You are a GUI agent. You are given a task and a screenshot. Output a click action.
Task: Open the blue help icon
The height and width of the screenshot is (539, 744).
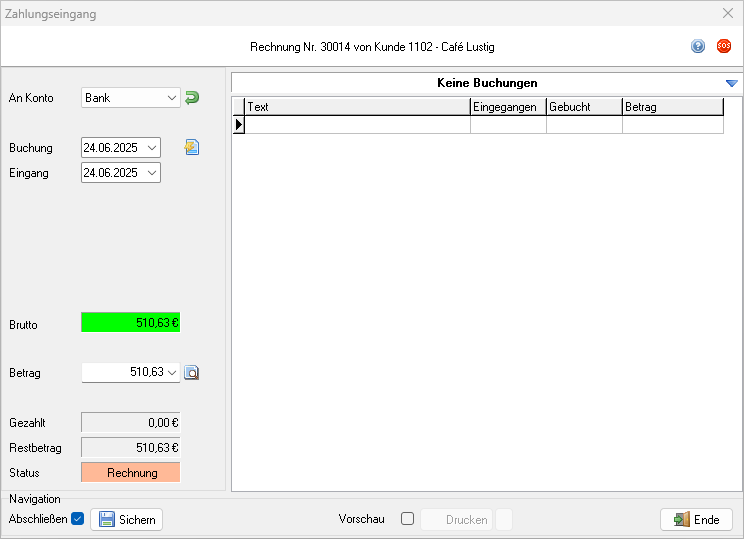(x=698, y=46)
